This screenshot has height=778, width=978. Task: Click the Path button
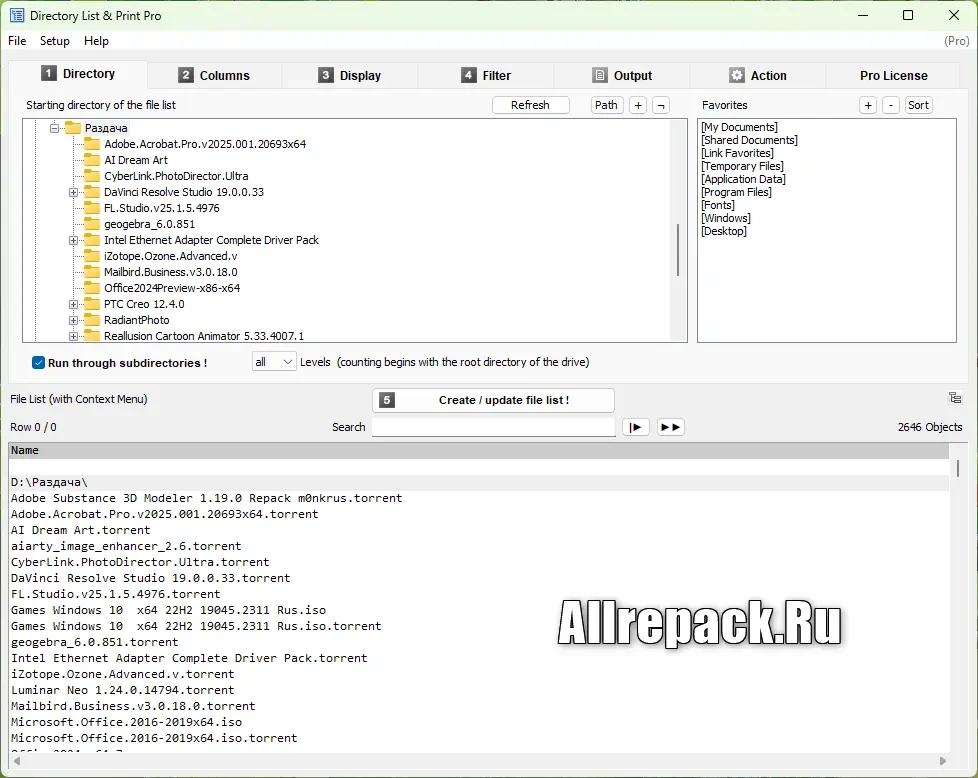click(606, 105)
